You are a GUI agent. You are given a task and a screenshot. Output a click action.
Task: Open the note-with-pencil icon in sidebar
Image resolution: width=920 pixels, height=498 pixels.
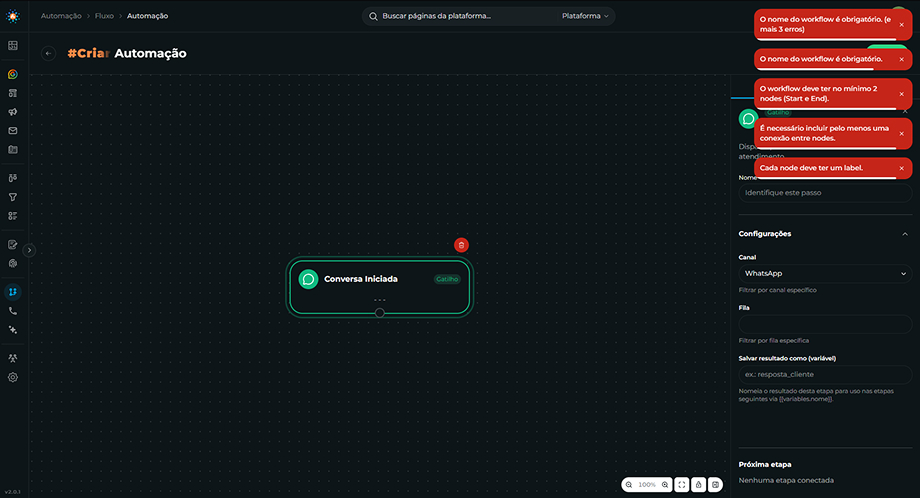pos(12,245)
